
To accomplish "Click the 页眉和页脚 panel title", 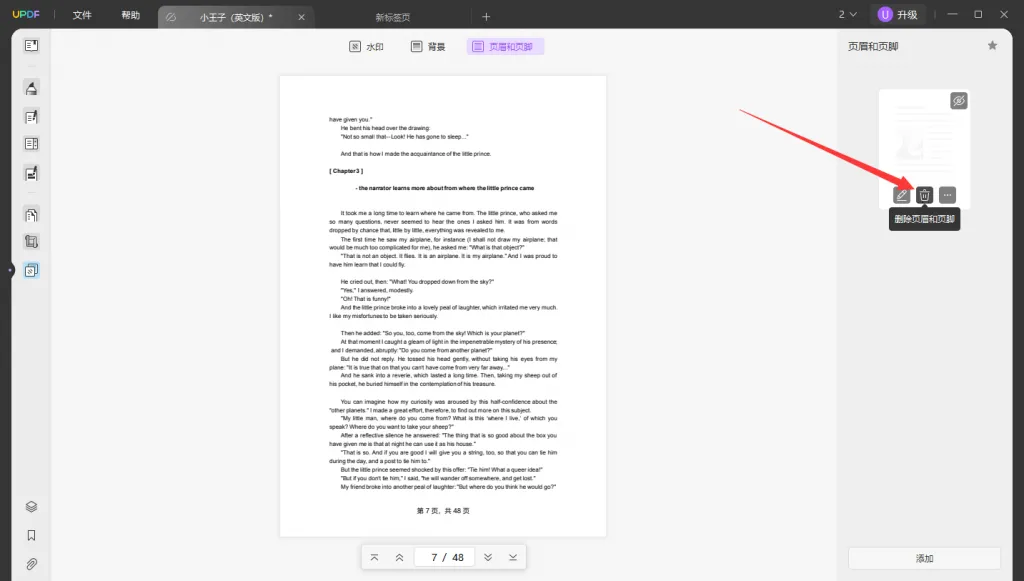I will 873,46.
